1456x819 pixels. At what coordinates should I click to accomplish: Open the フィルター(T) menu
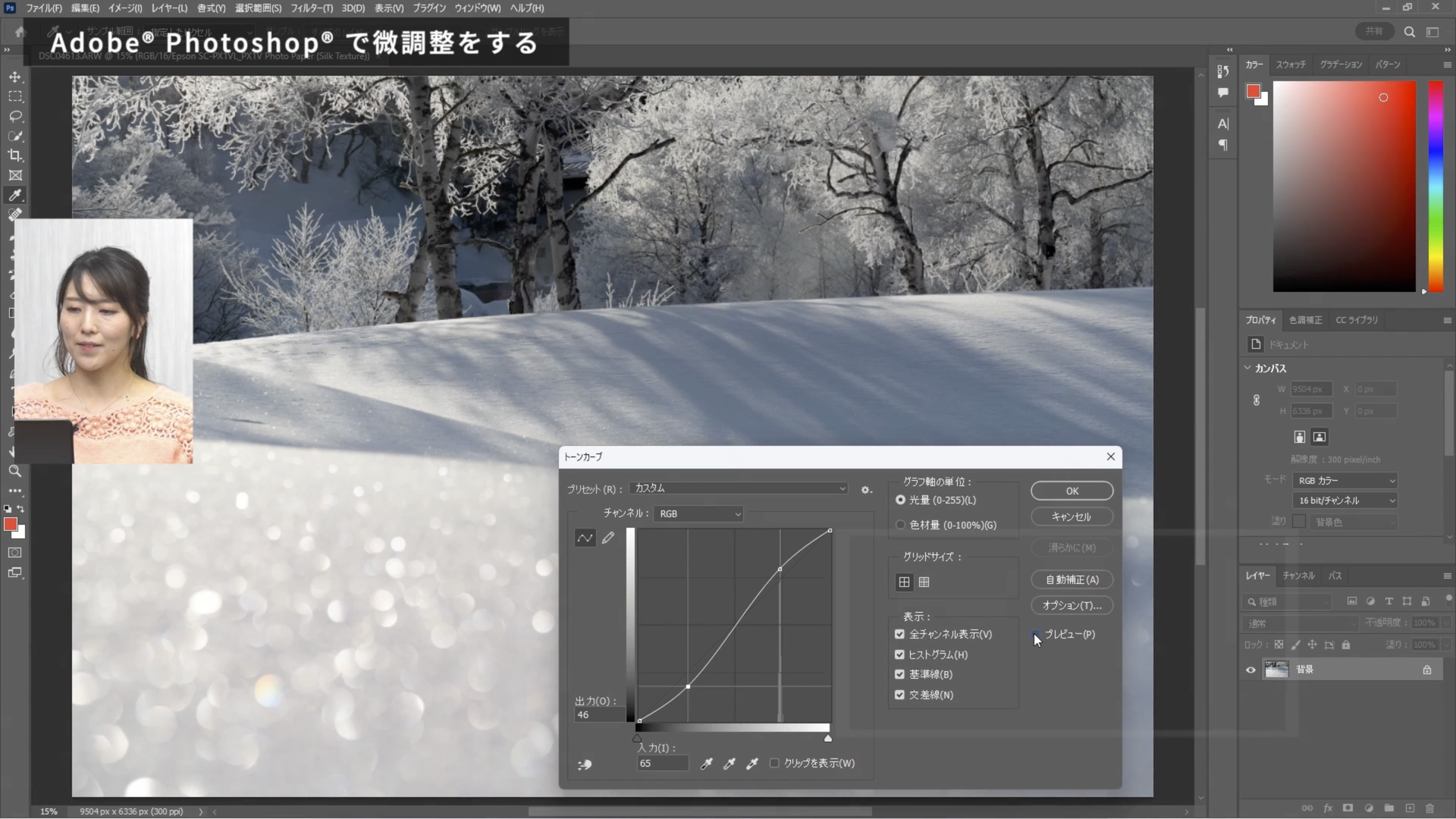[312, 8]
